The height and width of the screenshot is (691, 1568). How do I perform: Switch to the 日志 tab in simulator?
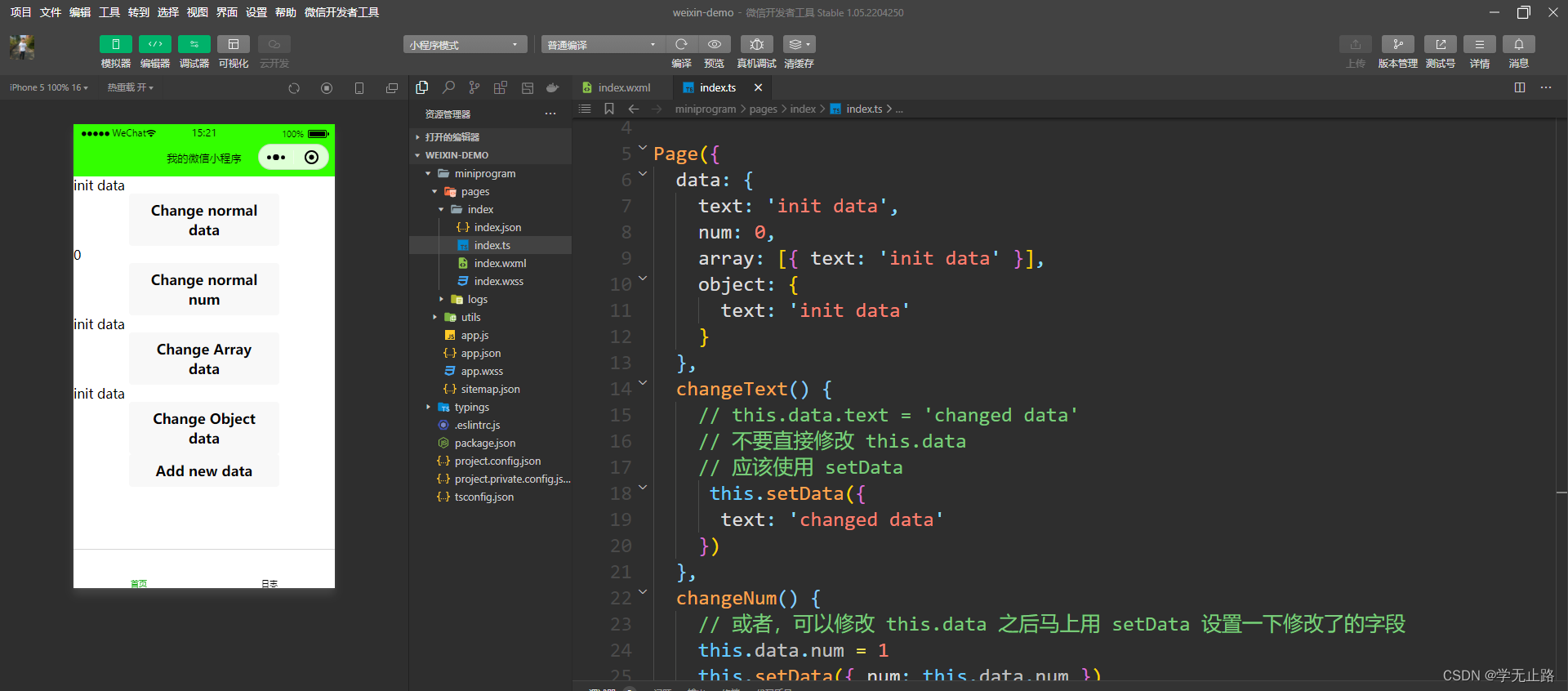coord(269,582)
